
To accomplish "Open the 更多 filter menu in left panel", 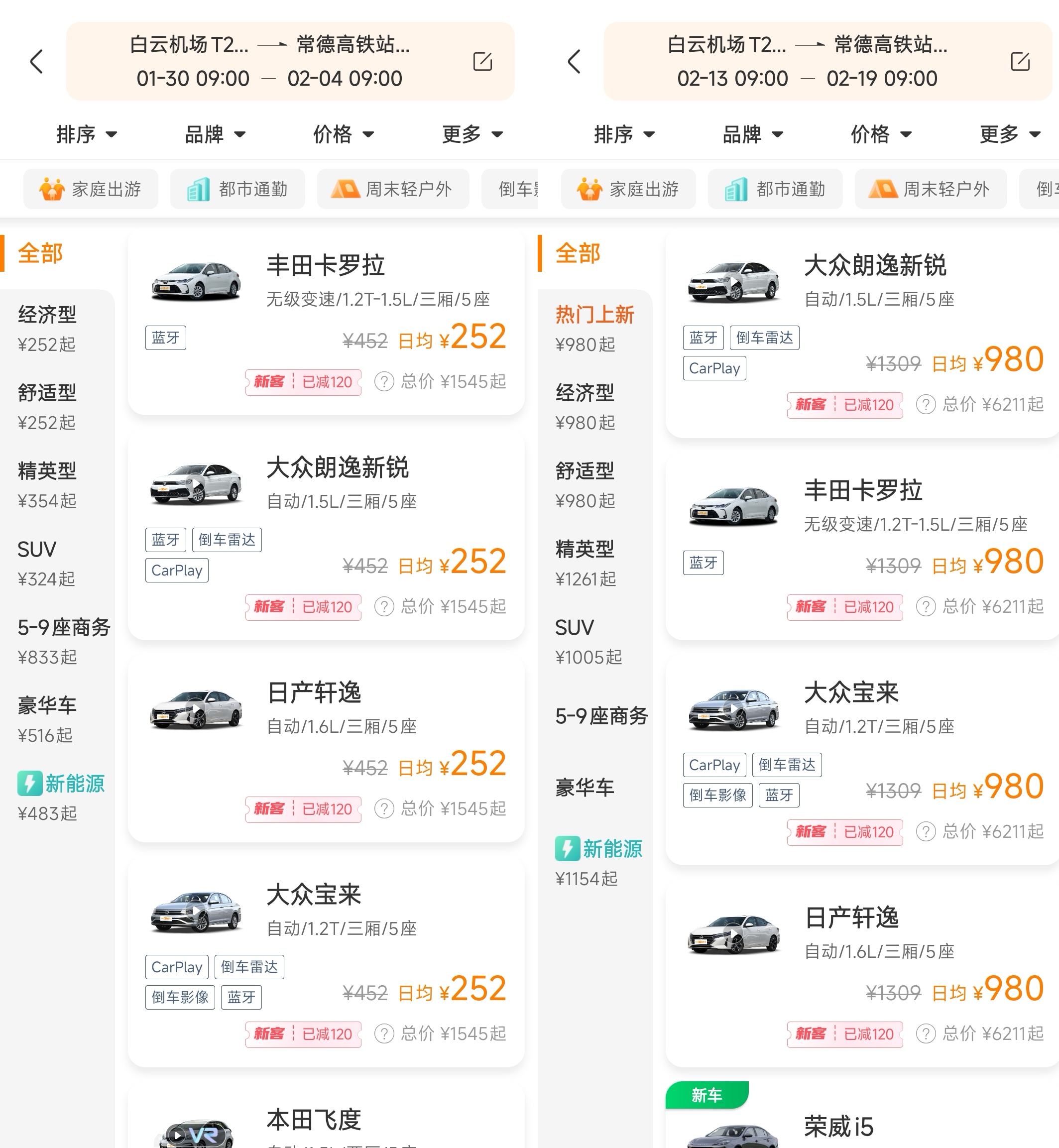I will (472, 134).
